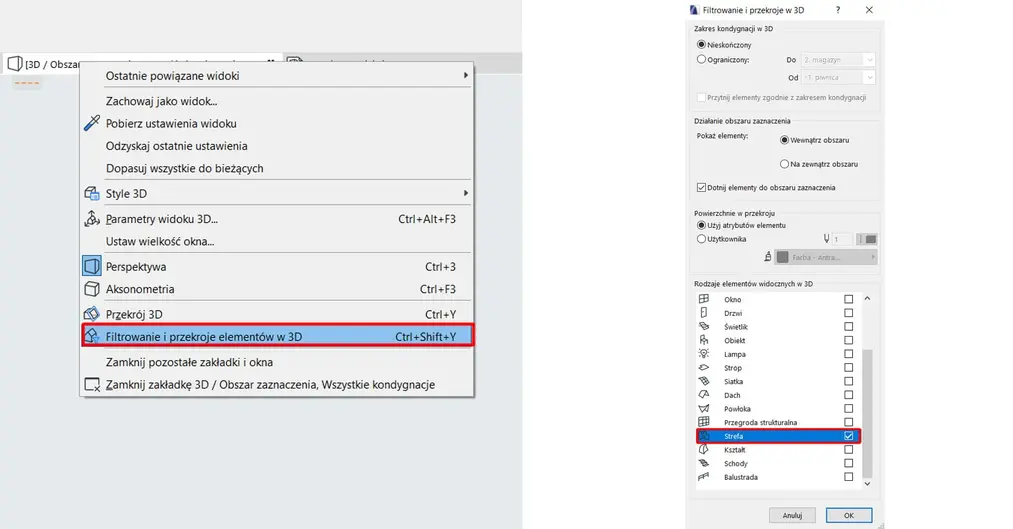The height and width of the screenshot is (529, 1013).
Task: Click the Obiekt element type icon
Action: (704, 340)
